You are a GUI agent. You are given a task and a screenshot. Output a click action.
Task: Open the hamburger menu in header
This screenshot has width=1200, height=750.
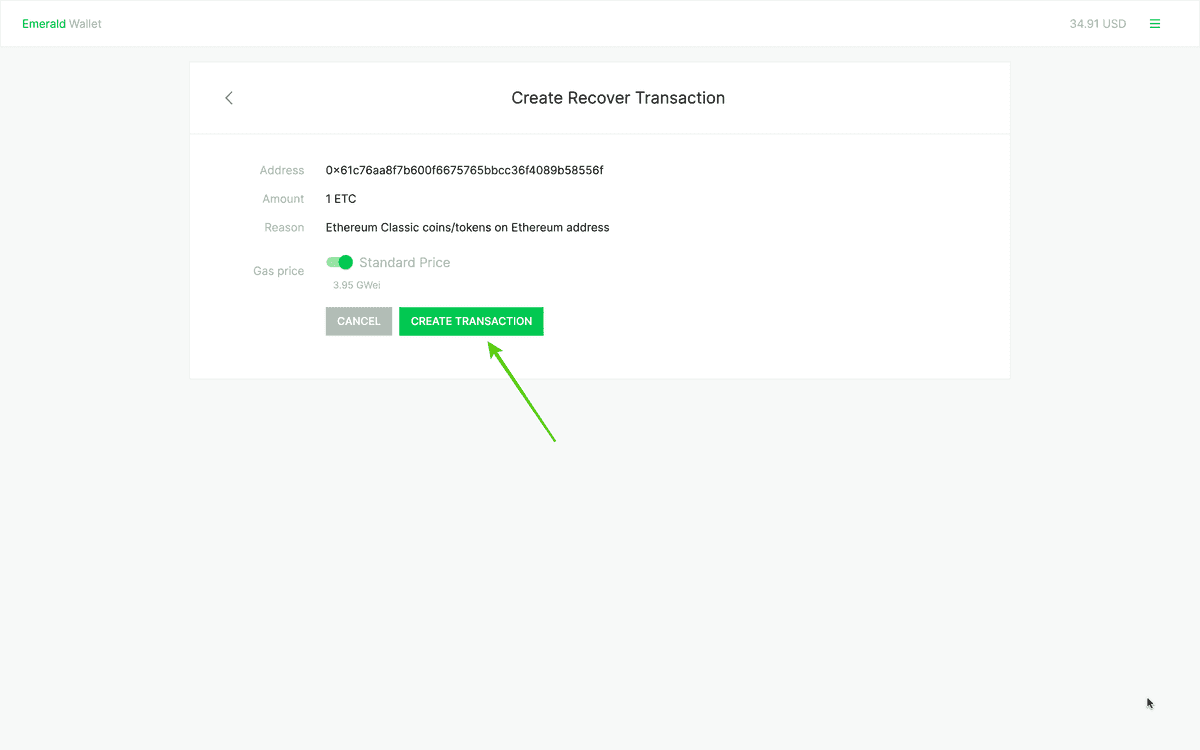click(1155, 24)
